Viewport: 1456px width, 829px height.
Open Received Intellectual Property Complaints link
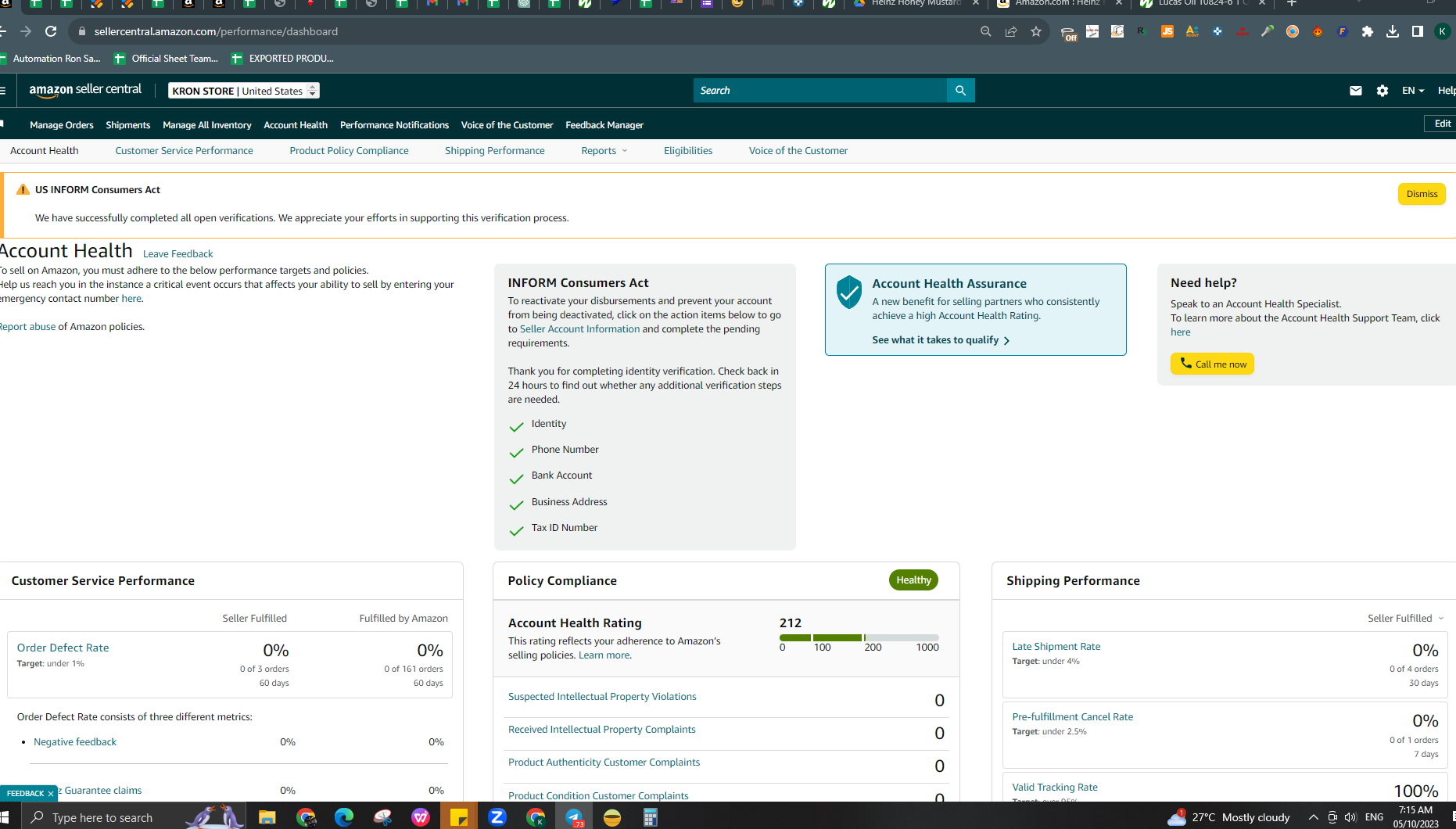(601, 730)
